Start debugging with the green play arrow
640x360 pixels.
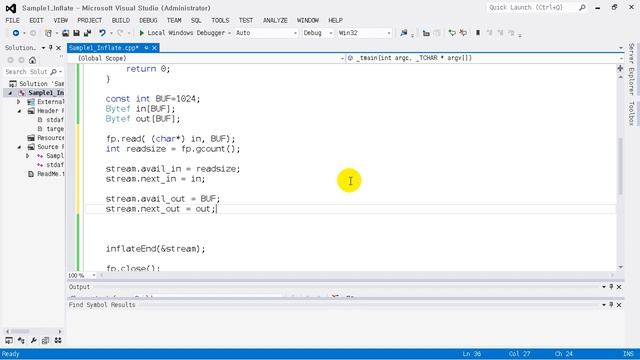pyautogui.click(x=142, y=33)
